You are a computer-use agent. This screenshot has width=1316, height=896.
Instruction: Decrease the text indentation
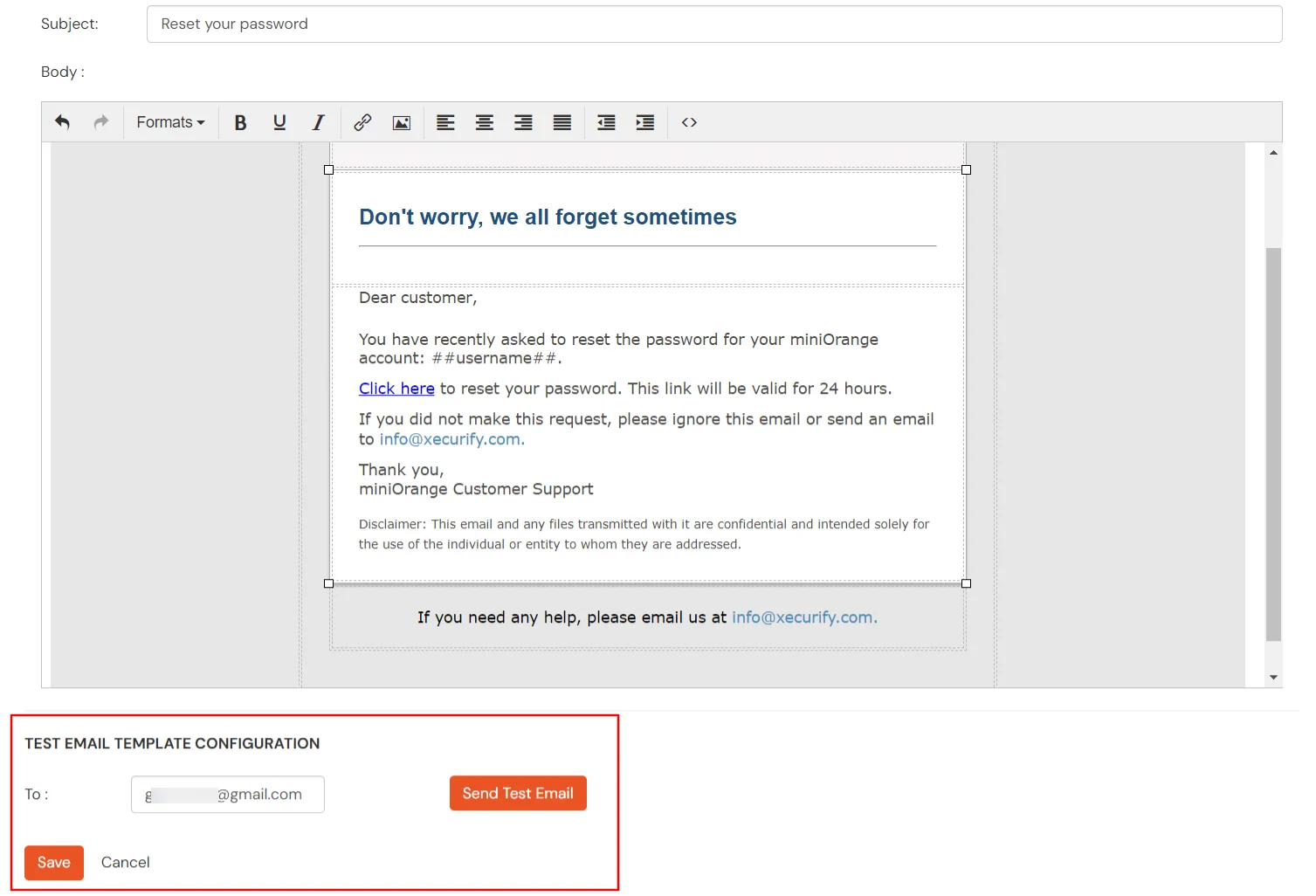[605, 122]
